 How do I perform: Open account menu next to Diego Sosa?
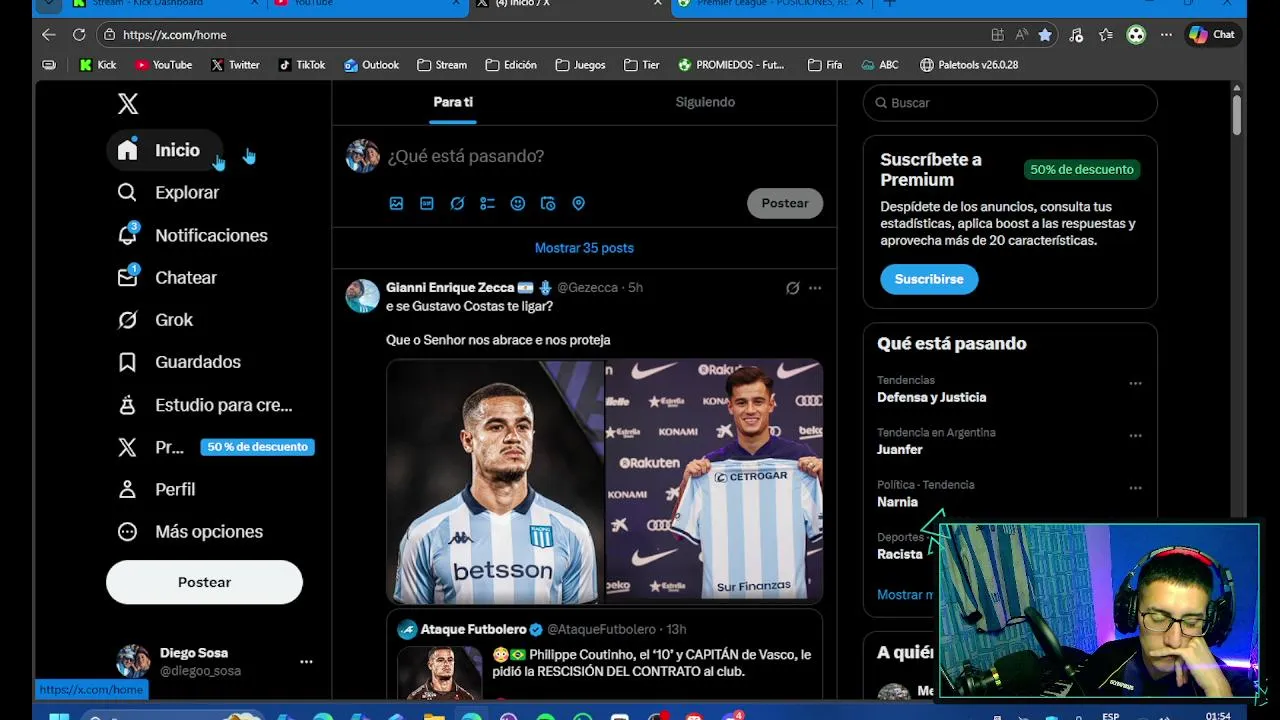pyautogui.click(x=306, y=661)
